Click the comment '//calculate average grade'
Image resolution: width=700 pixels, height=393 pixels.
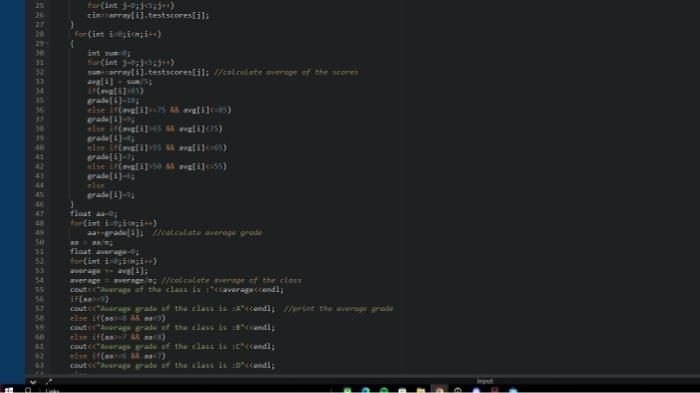[x=207, y=233]
